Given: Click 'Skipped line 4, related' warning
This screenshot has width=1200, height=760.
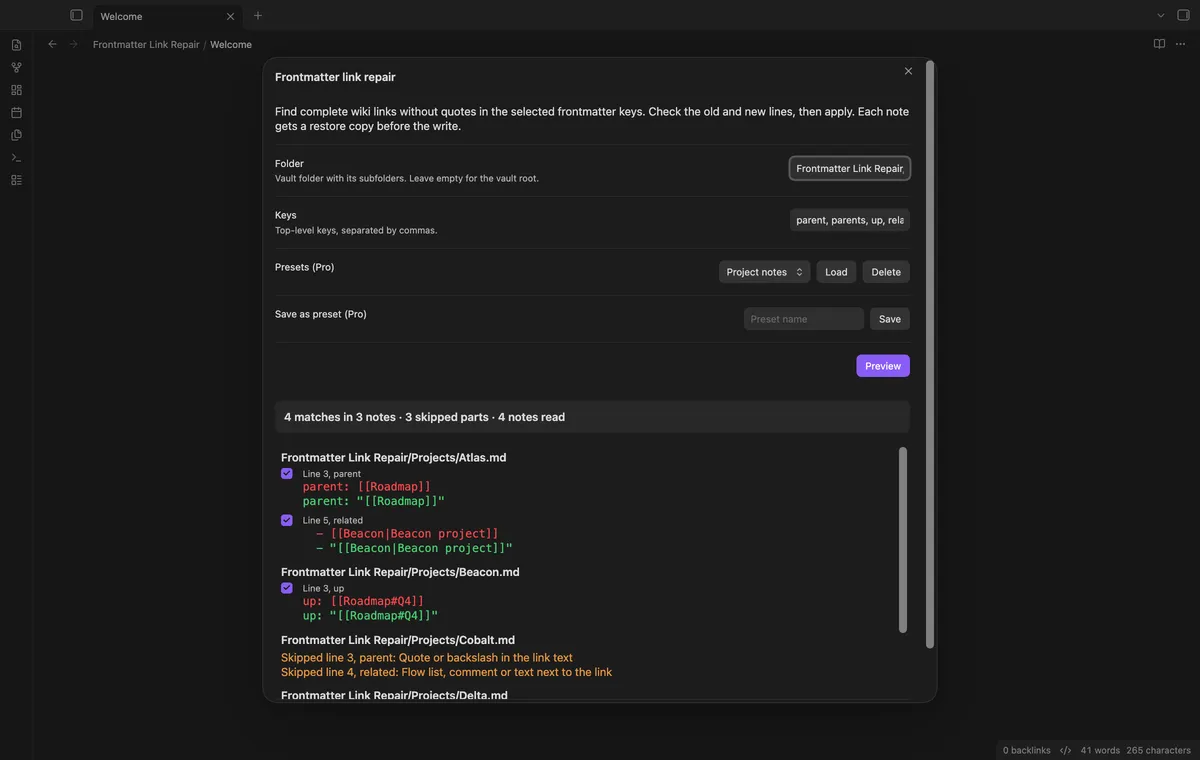Looking at the screenshot, I should click(x=446, y=672).
